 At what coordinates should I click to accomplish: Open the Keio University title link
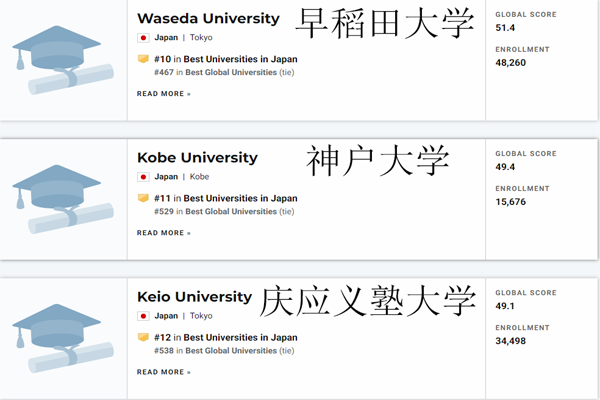pos(194,297)
